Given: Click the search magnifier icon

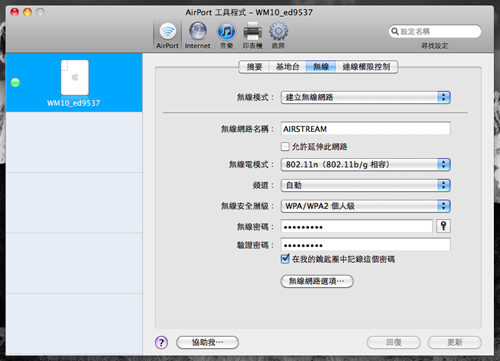Looking at the screenshot, I should [395, 31].
